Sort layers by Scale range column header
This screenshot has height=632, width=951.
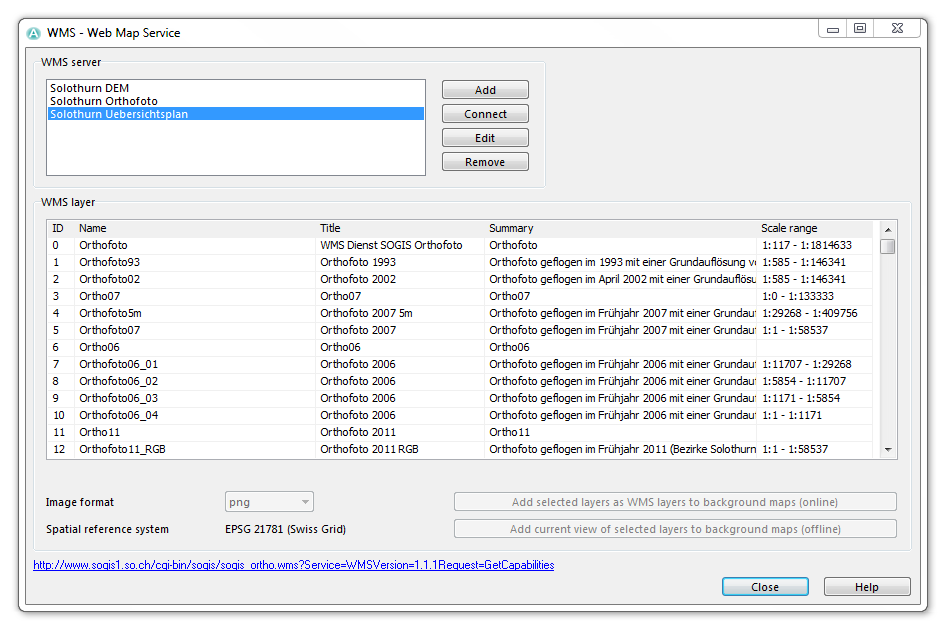[789, 228]
